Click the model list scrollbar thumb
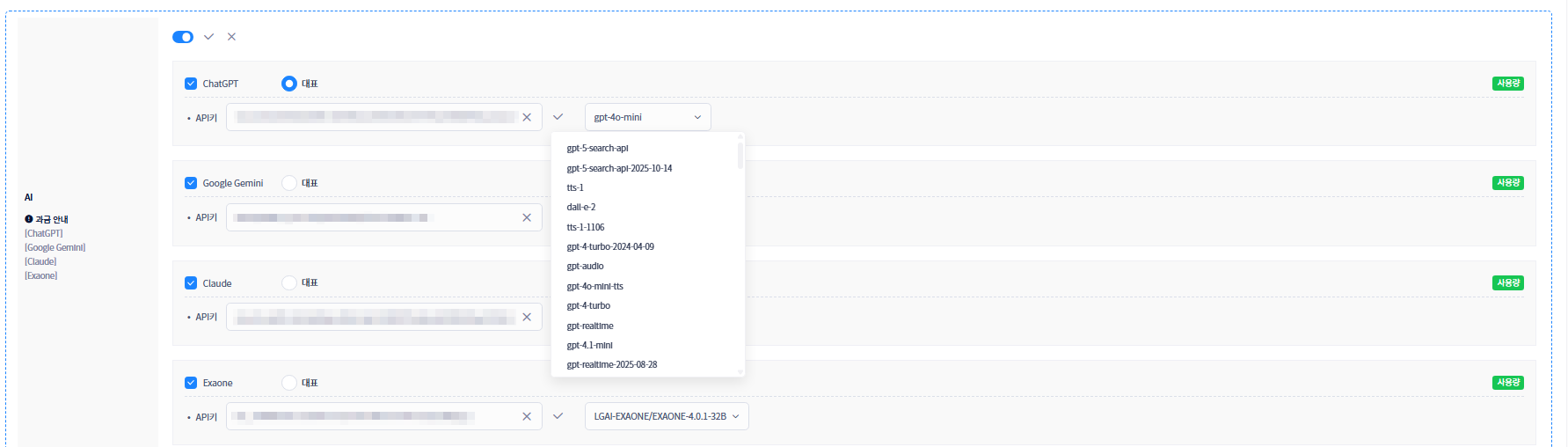The image size is (1568, 447). [740, 155]
